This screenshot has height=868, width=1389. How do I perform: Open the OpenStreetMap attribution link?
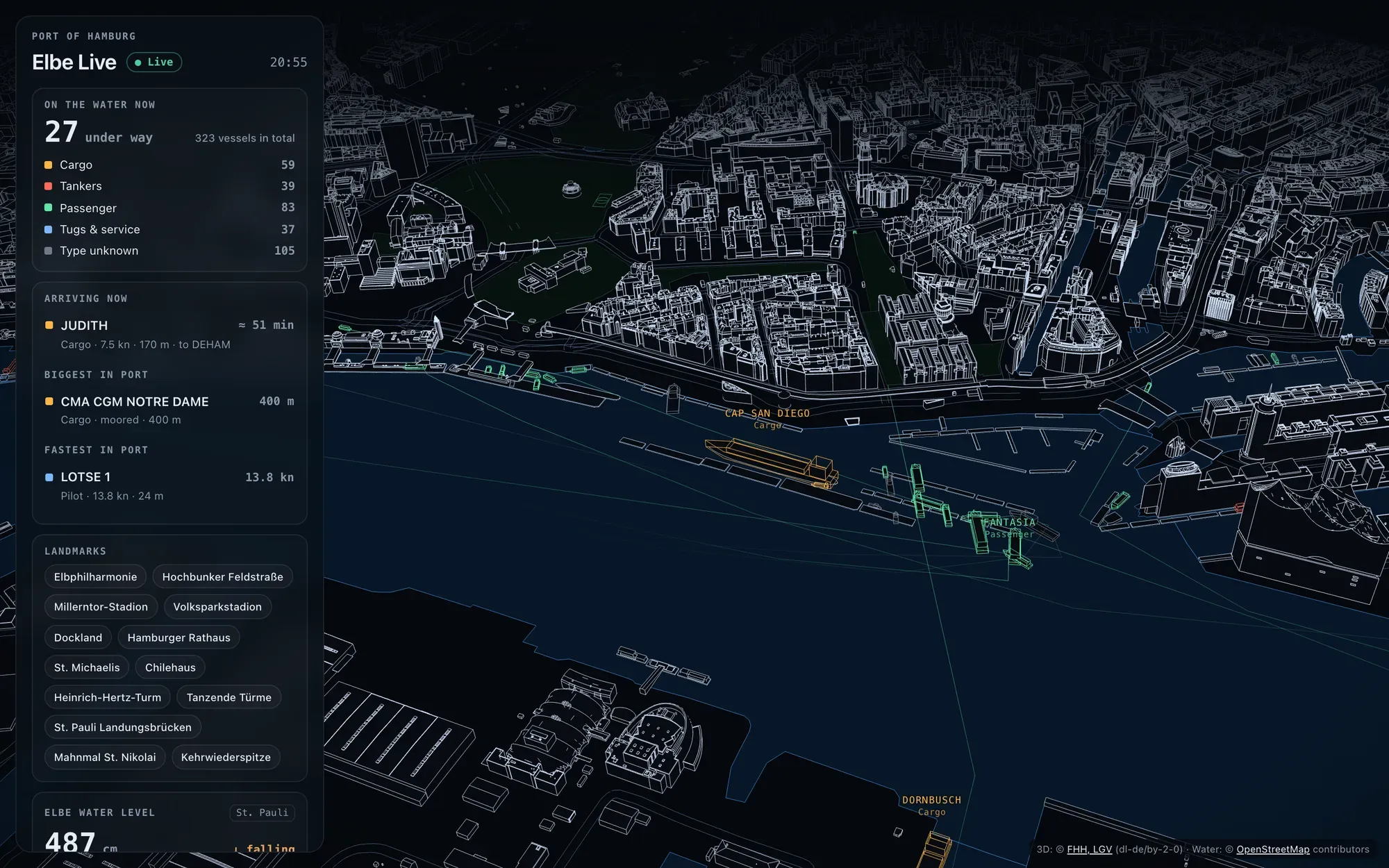tap(1272, 849)
